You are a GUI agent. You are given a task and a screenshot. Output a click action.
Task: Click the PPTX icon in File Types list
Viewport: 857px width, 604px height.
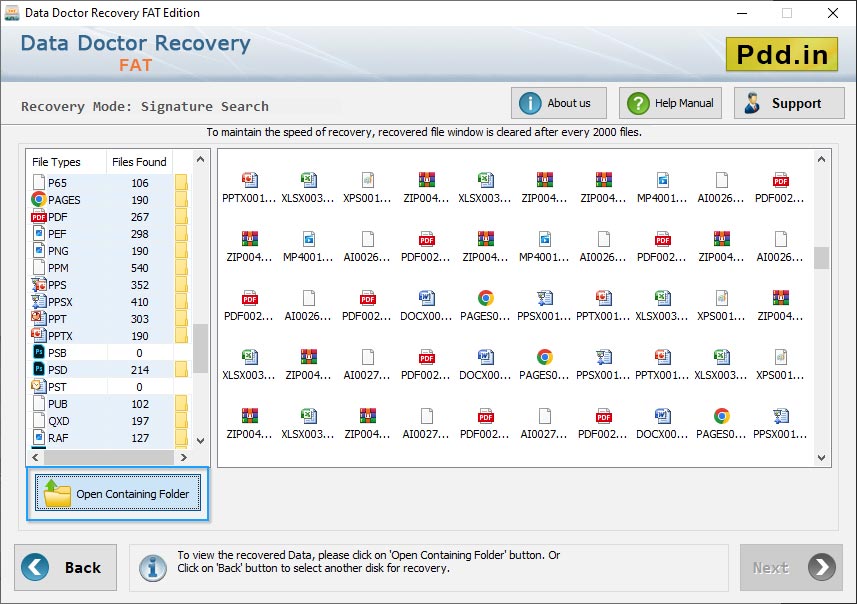tap(39, 335)
